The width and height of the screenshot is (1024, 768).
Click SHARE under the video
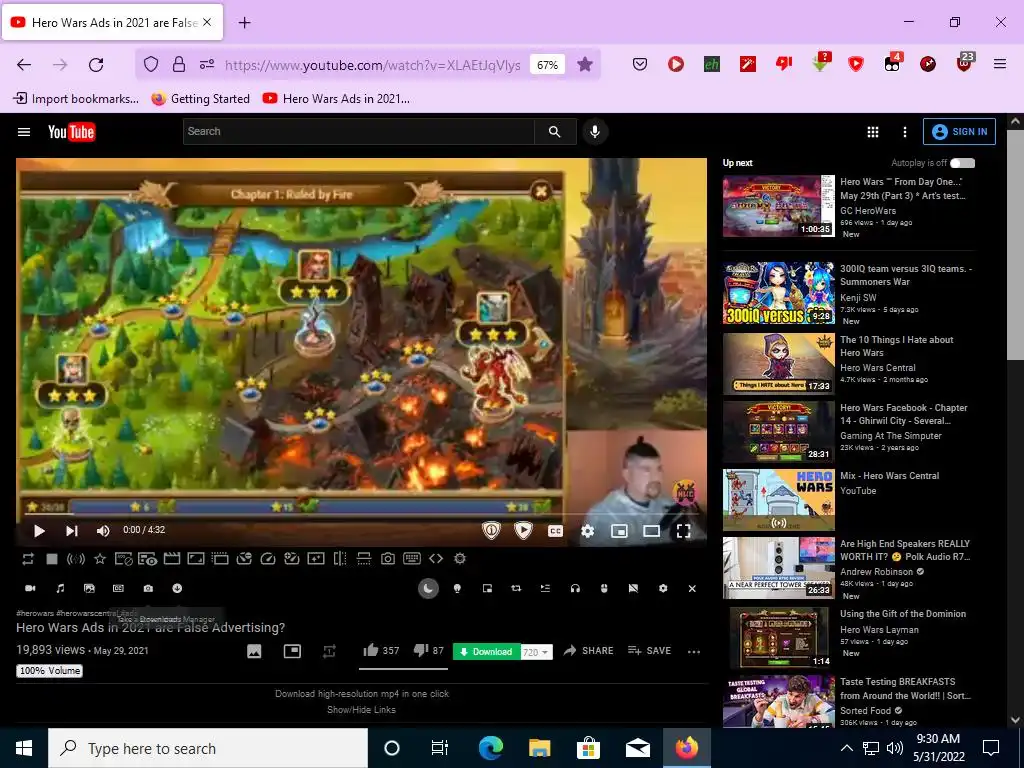588,650
